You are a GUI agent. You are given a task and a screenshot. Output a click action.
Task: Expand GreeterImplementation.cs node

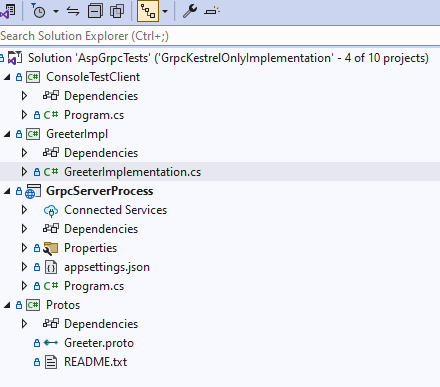click(x=24, y=172)
